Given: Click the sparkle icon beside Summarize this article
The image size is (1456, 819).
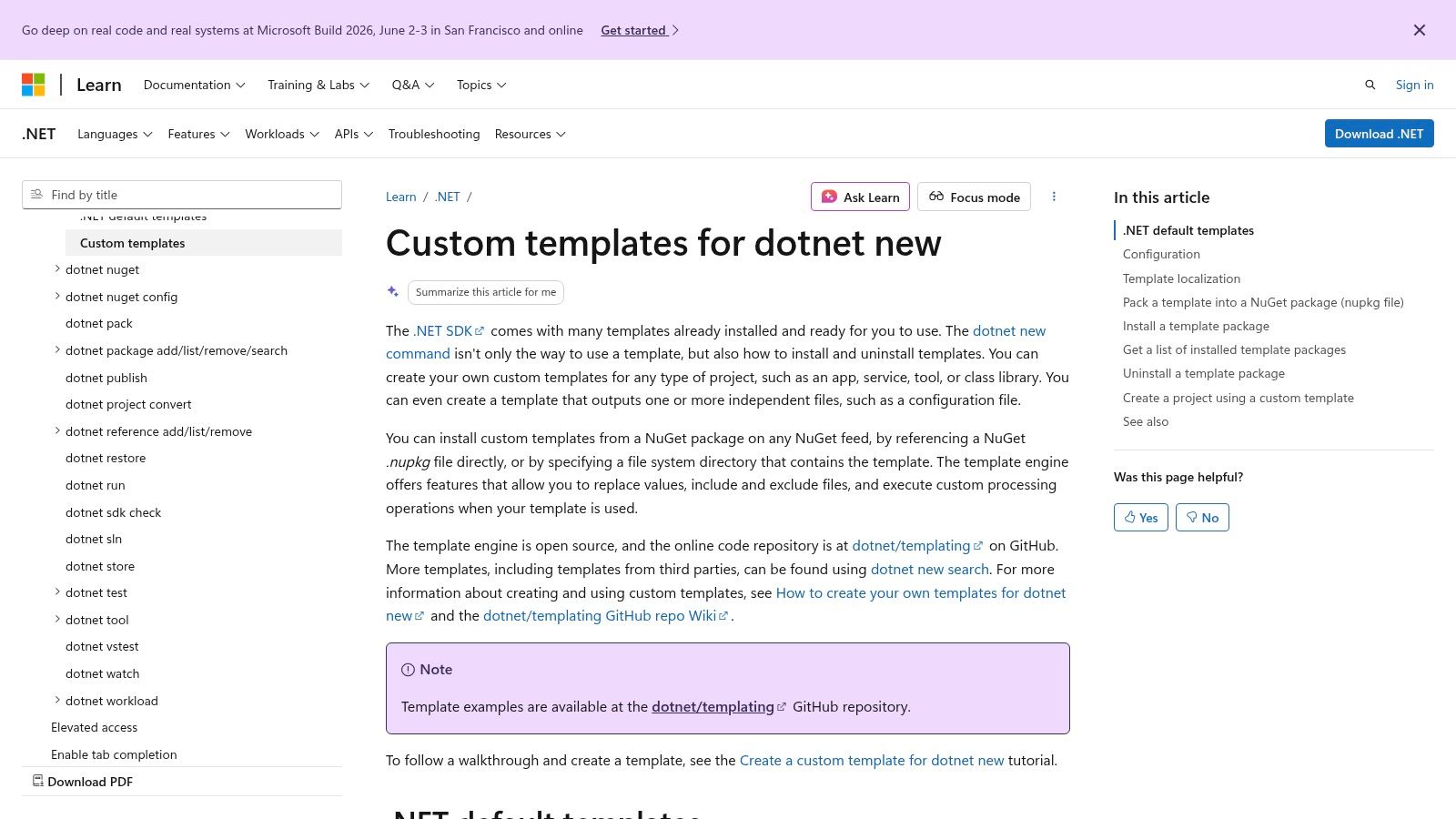Looking at the screenshot, I should coord(393,291).
